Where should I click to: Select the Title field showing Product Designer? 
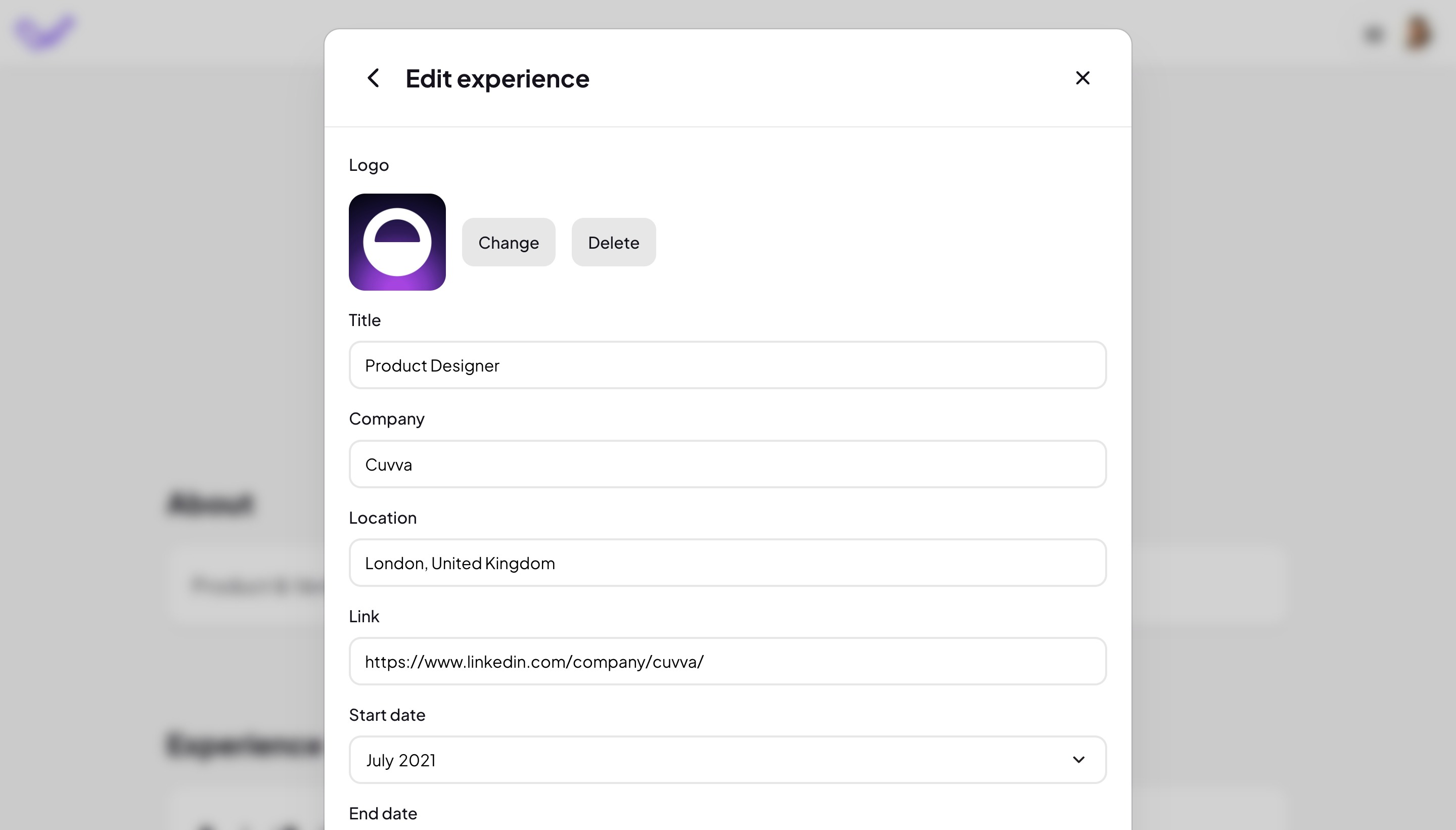(x=727, y=365)
